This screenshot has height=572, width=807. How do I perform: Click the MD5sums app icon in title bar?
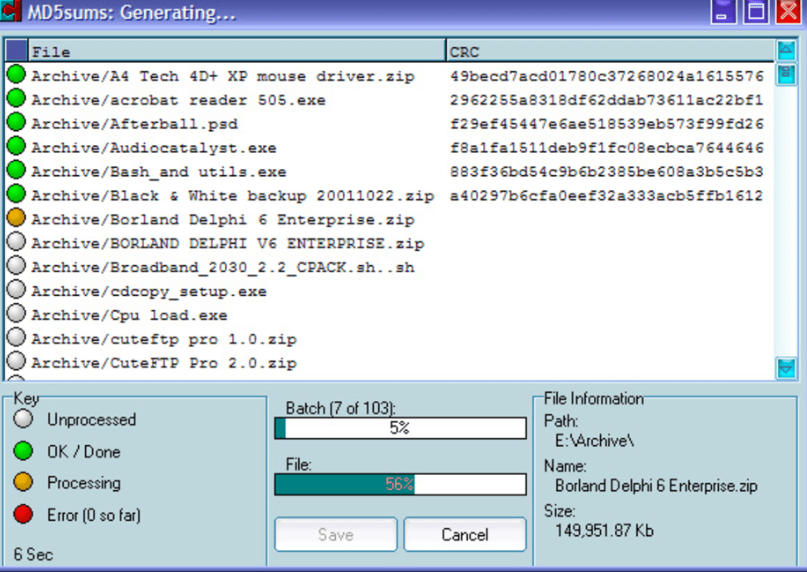coord(11,13)
